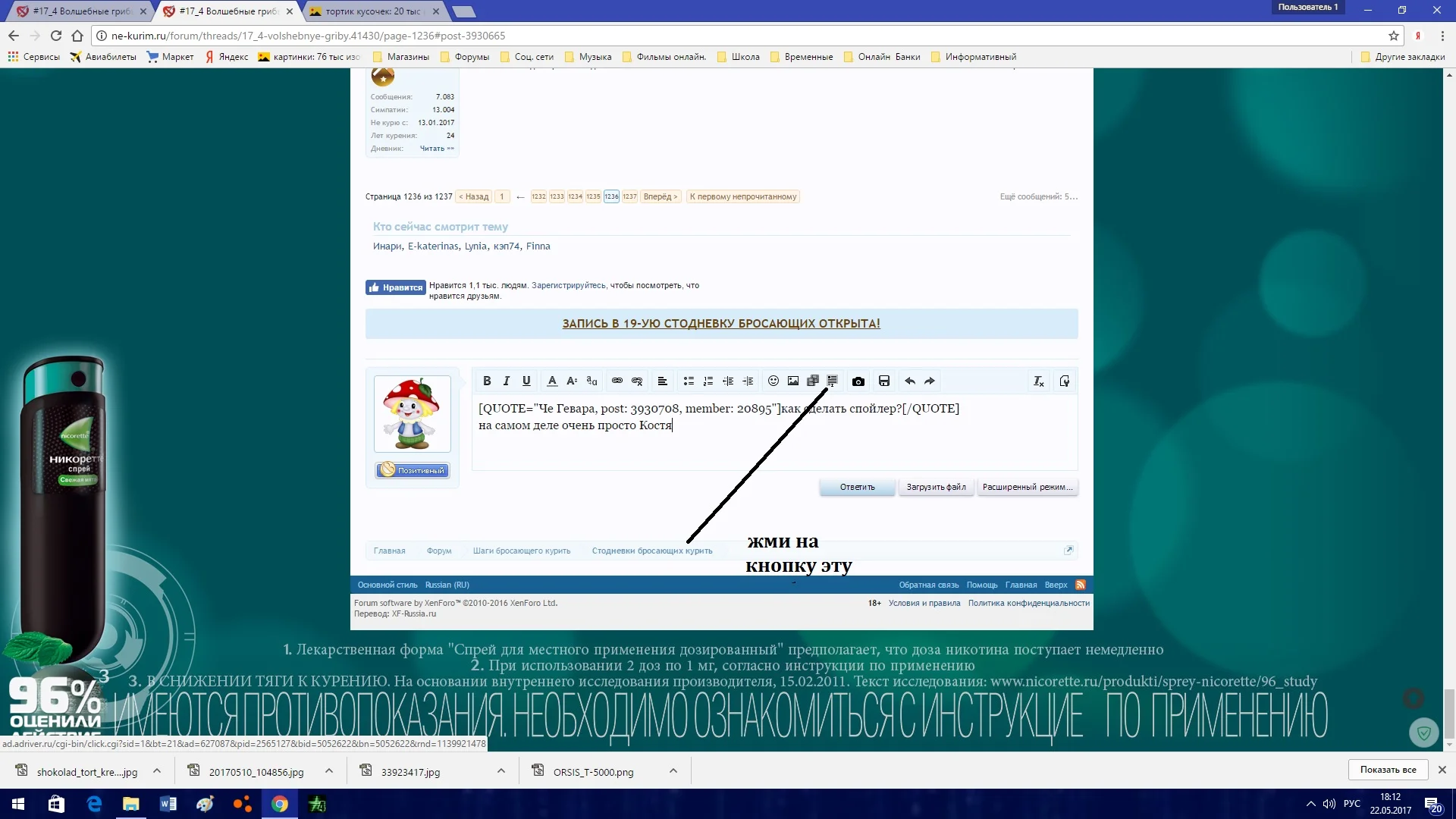Open the font size dropdown

(x=572, y=381)
